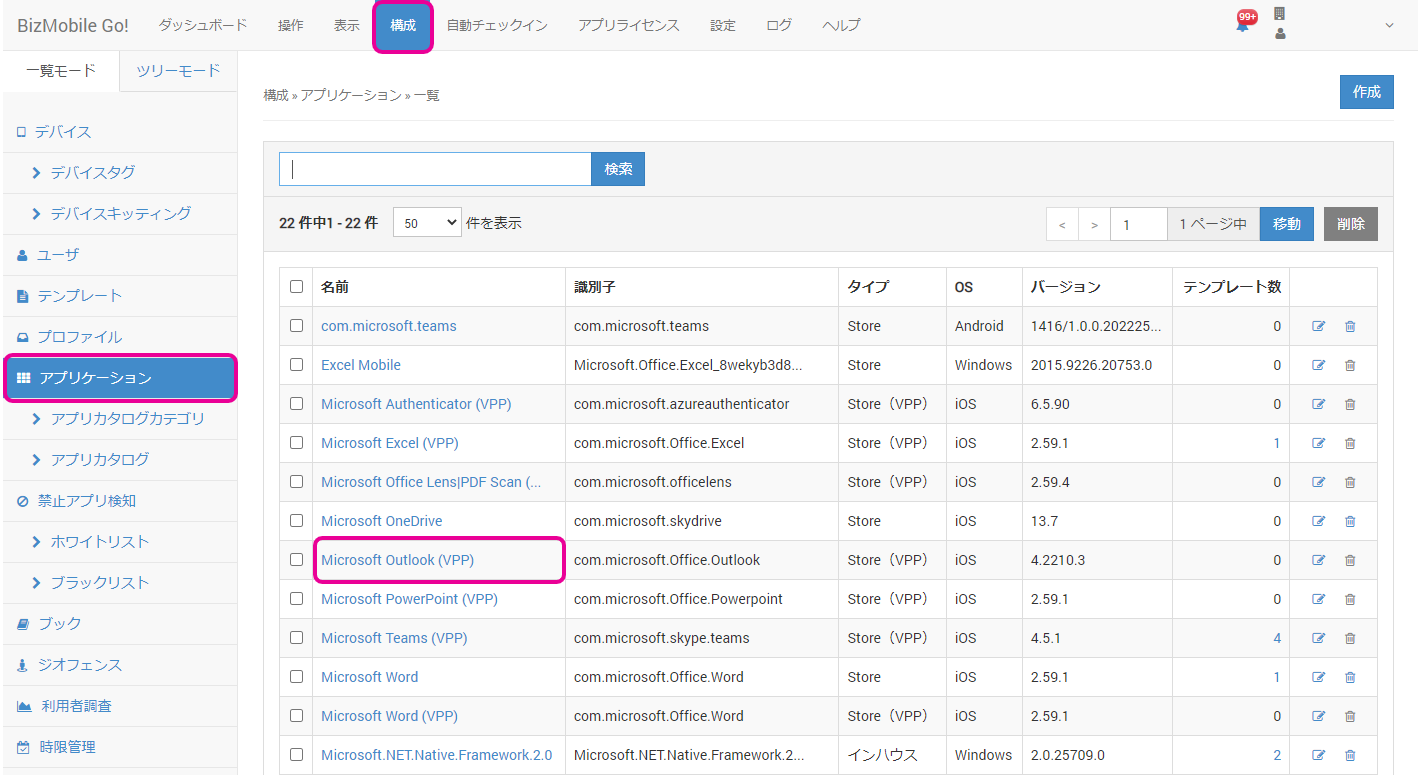The width and height of the screenshot is (1420, 775).
Task: Delete Microsoft Teams (VPP) using trash icon
Action: point(1350,638)
